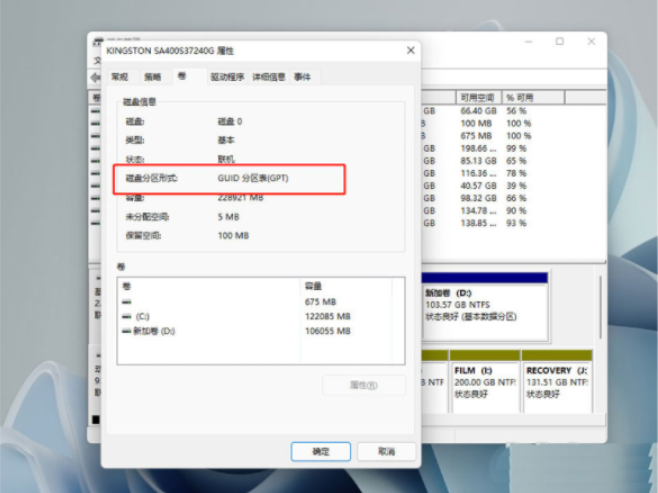Image resolution: width=658 pixels, height=493 pixels.
Task: Click the drive icon beside 新加卷 (D:)
Action: [126, 331]
